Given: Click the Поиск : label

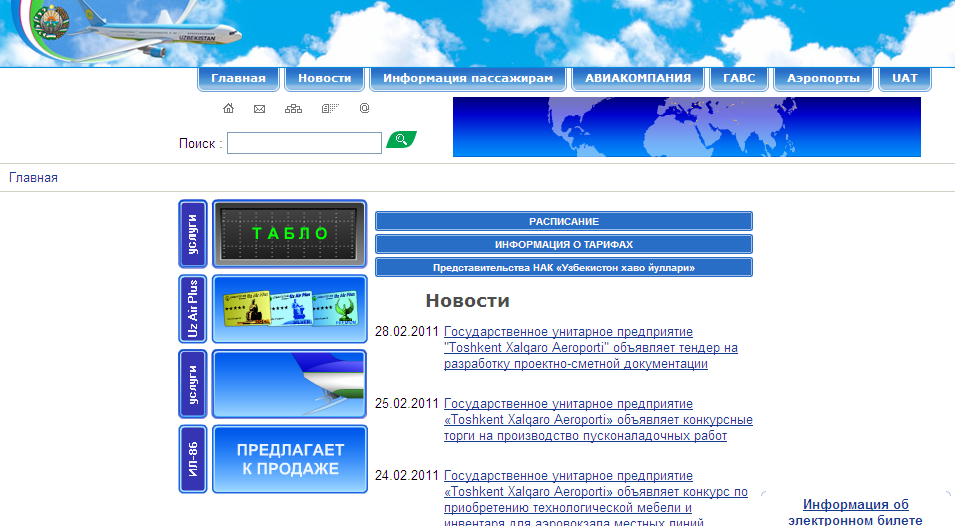Looking at the screenshot, I should coord(200,144).
